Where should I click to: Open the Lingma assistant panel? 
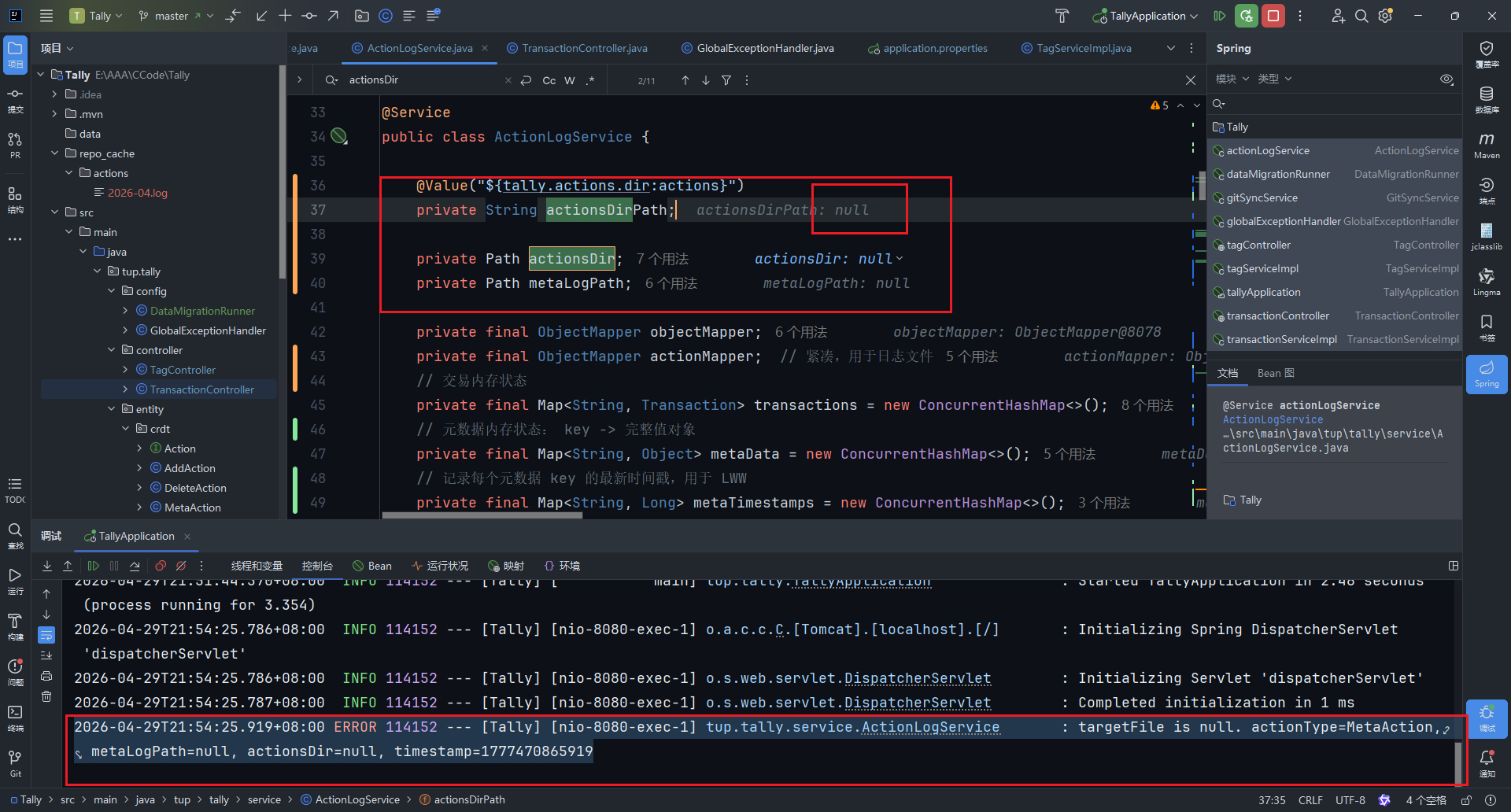point(1487,283)
